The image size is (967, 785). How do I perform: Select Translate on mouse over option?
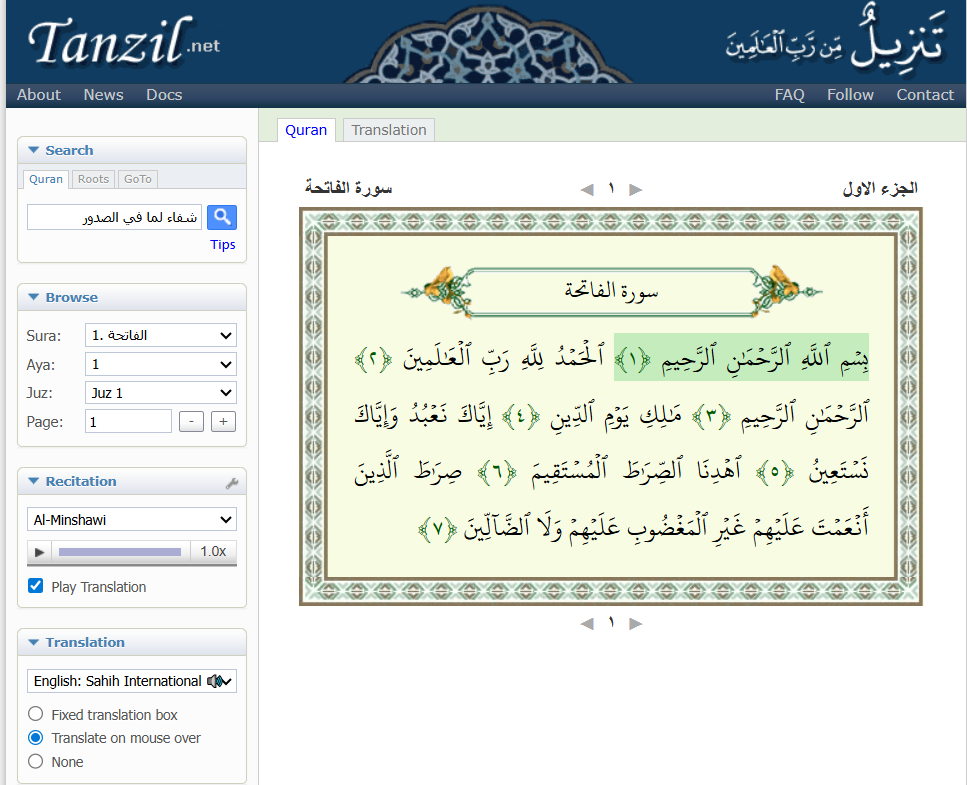(x=36, y=738)
